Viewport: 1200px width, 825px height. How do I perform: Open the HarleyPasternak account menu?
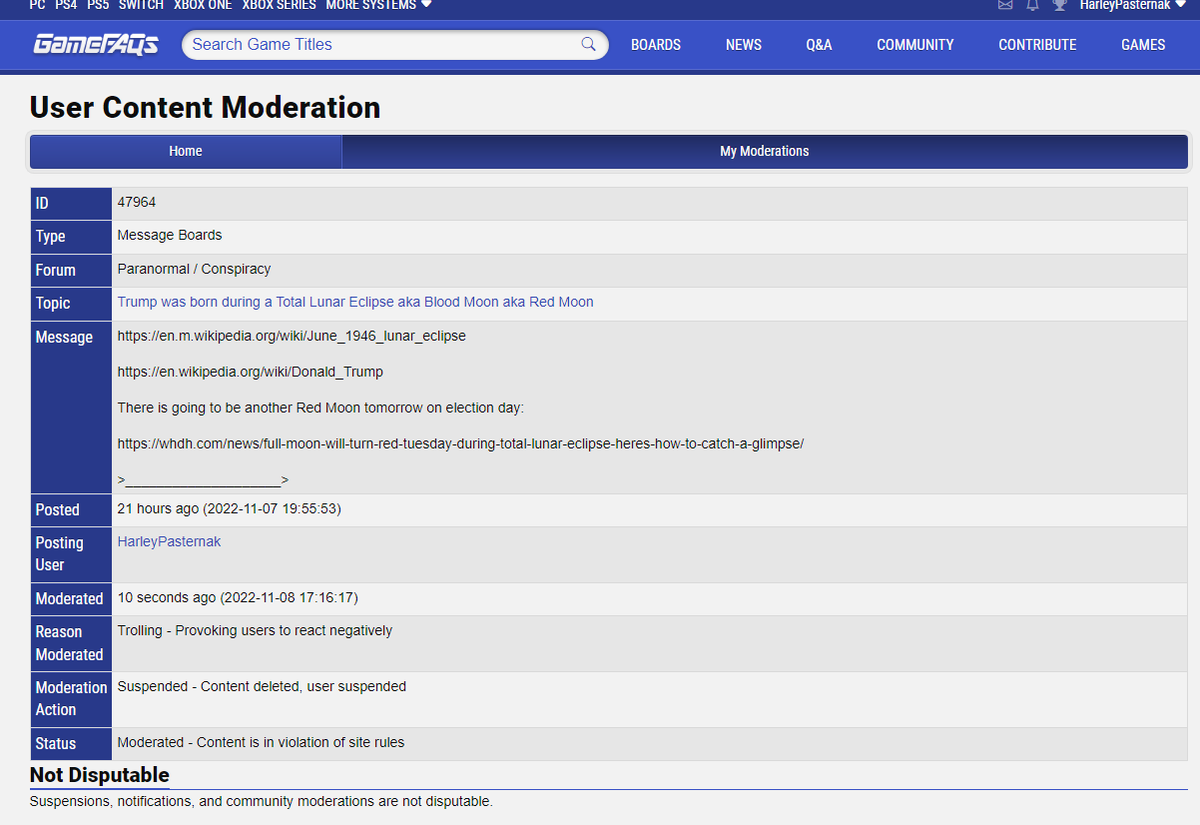[x=1133, y=5]
